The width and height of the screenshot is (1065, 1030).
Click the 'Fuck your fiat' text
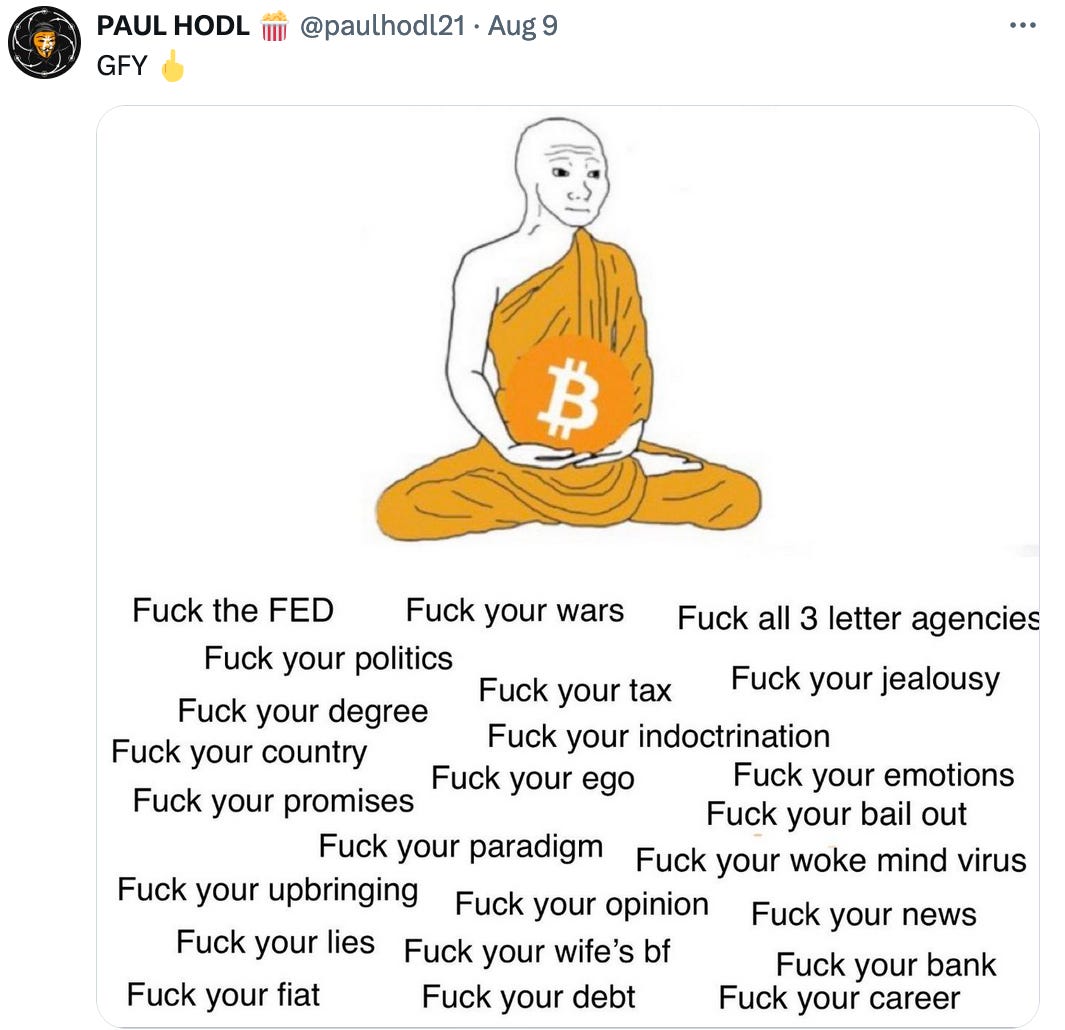tap(223, 995)
